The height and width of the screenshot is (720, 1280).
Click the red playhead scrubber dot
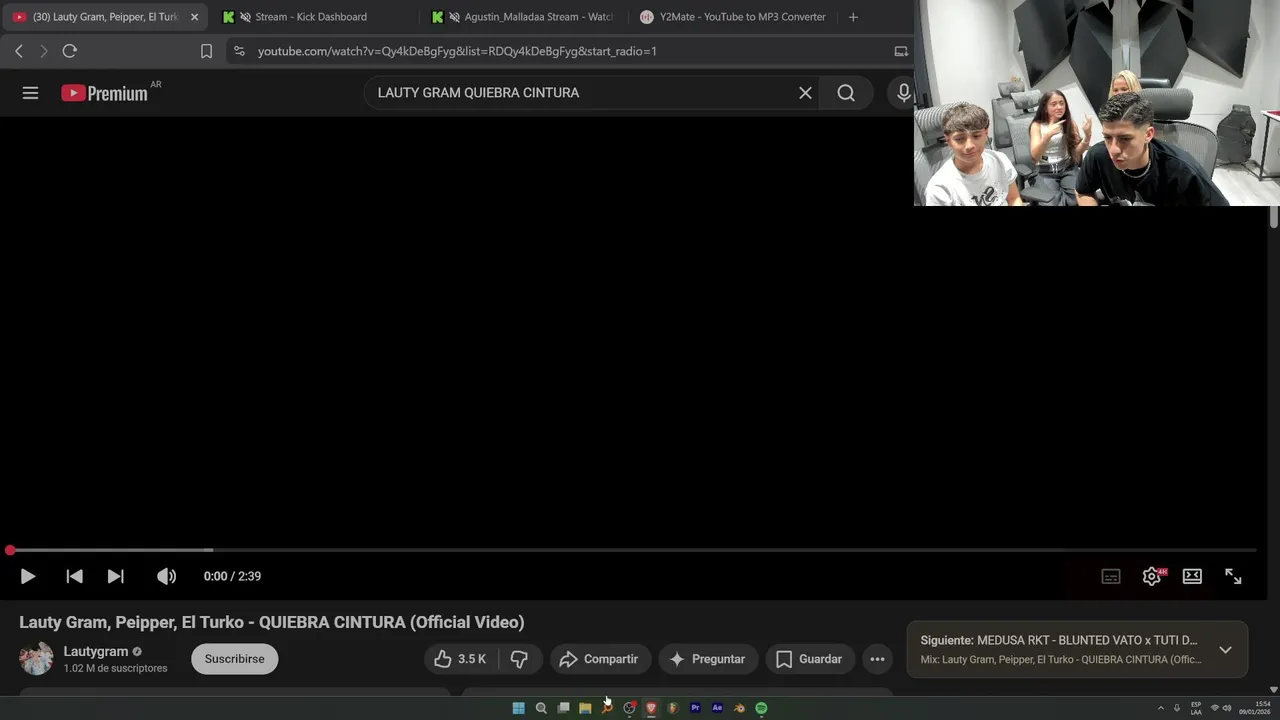pyautogui.click(x=10, y=550)
